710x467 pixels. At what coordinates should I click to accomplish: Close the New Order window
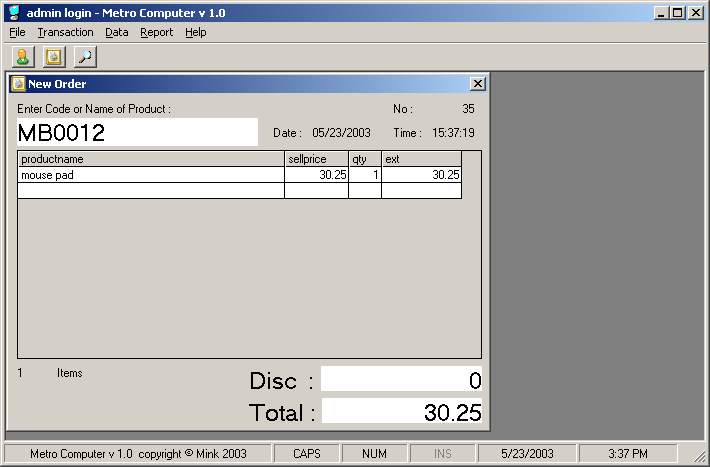pos(477,84)
